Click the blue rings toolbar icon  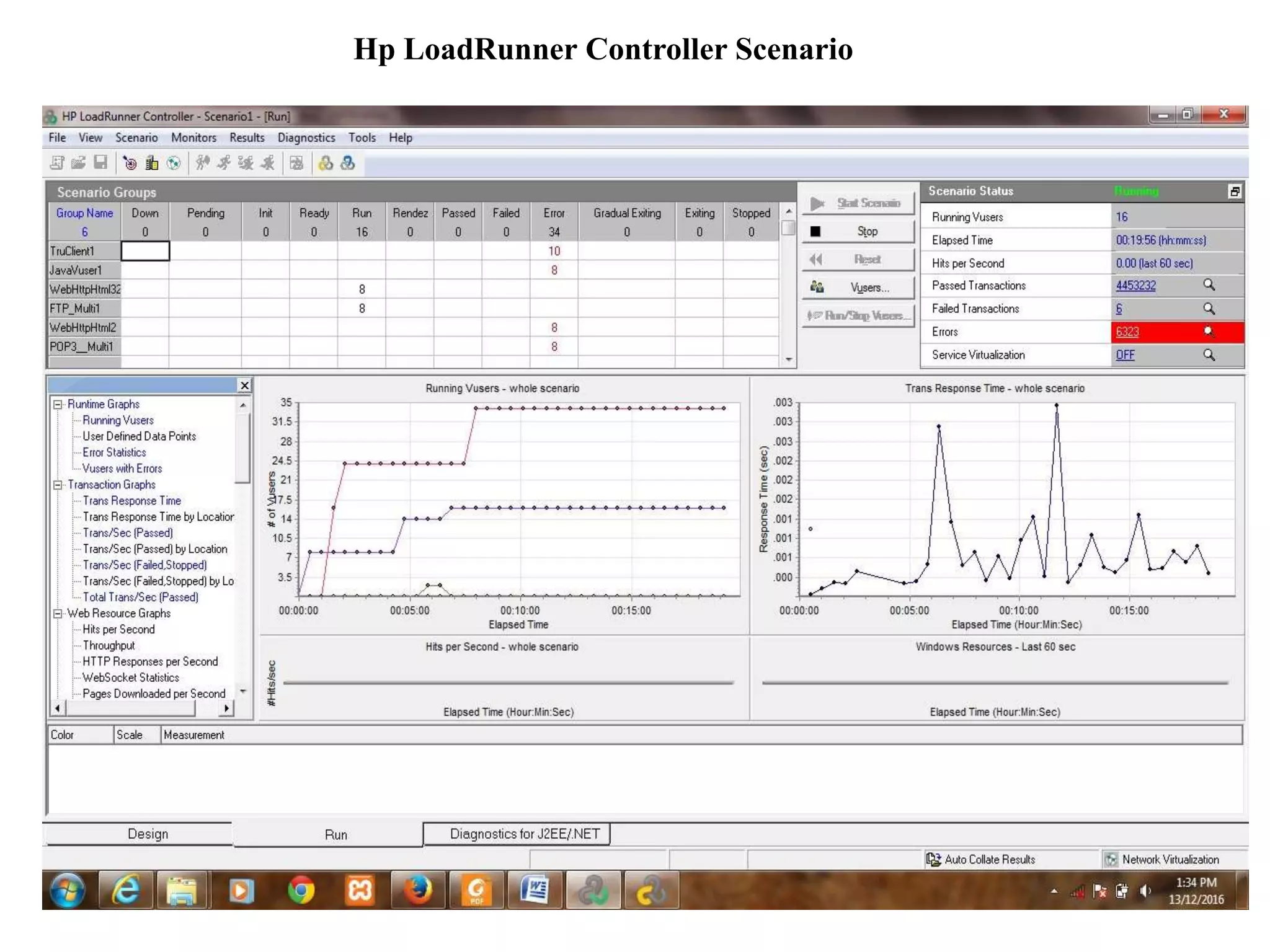tap(348, 163)
